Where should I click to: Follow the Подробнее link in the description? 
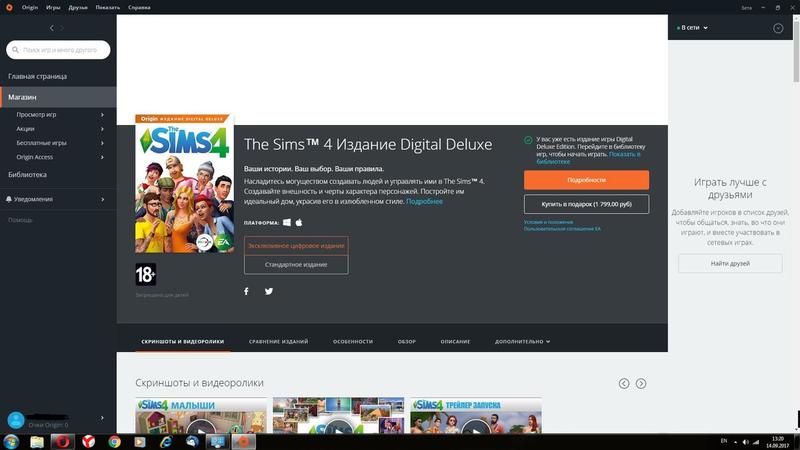coord(424,202)
